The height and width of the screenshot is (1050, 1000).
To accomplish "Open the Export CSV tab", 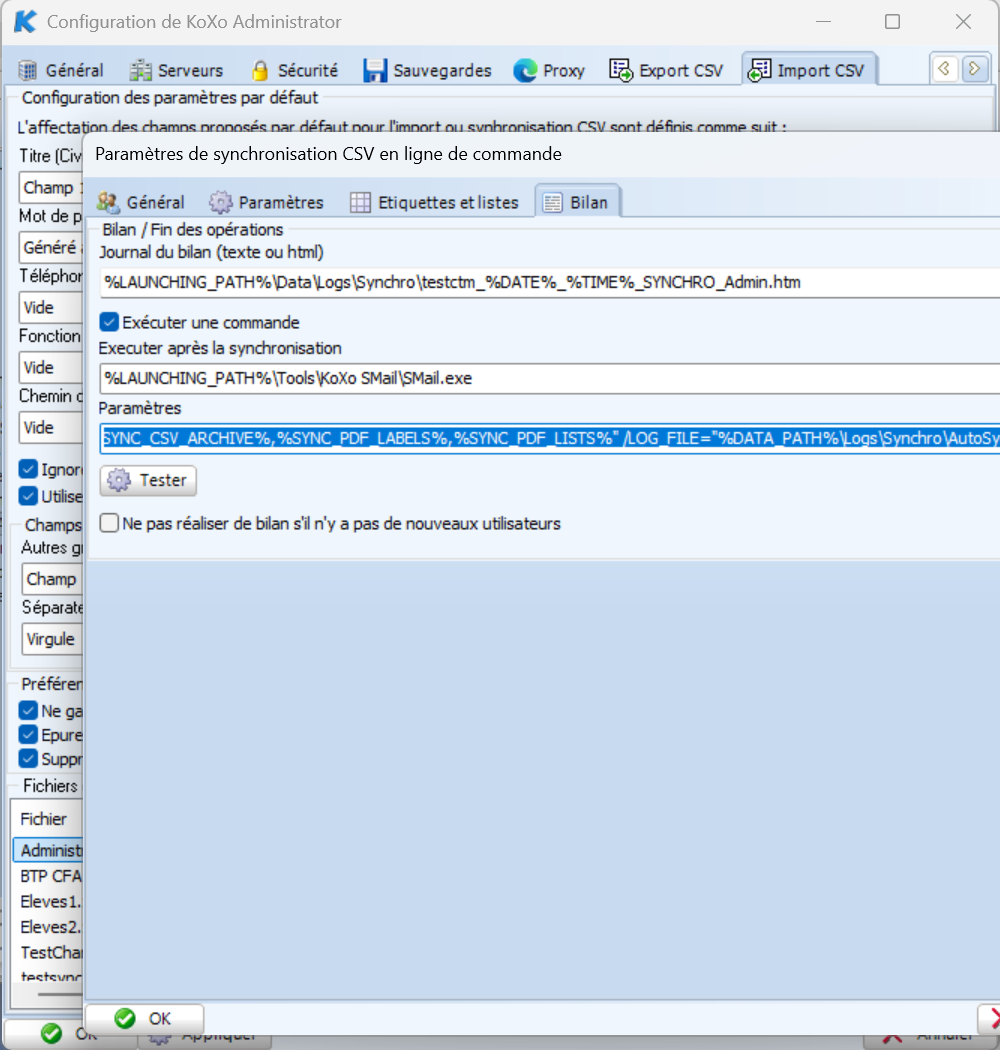I will (x=666, y=70).
